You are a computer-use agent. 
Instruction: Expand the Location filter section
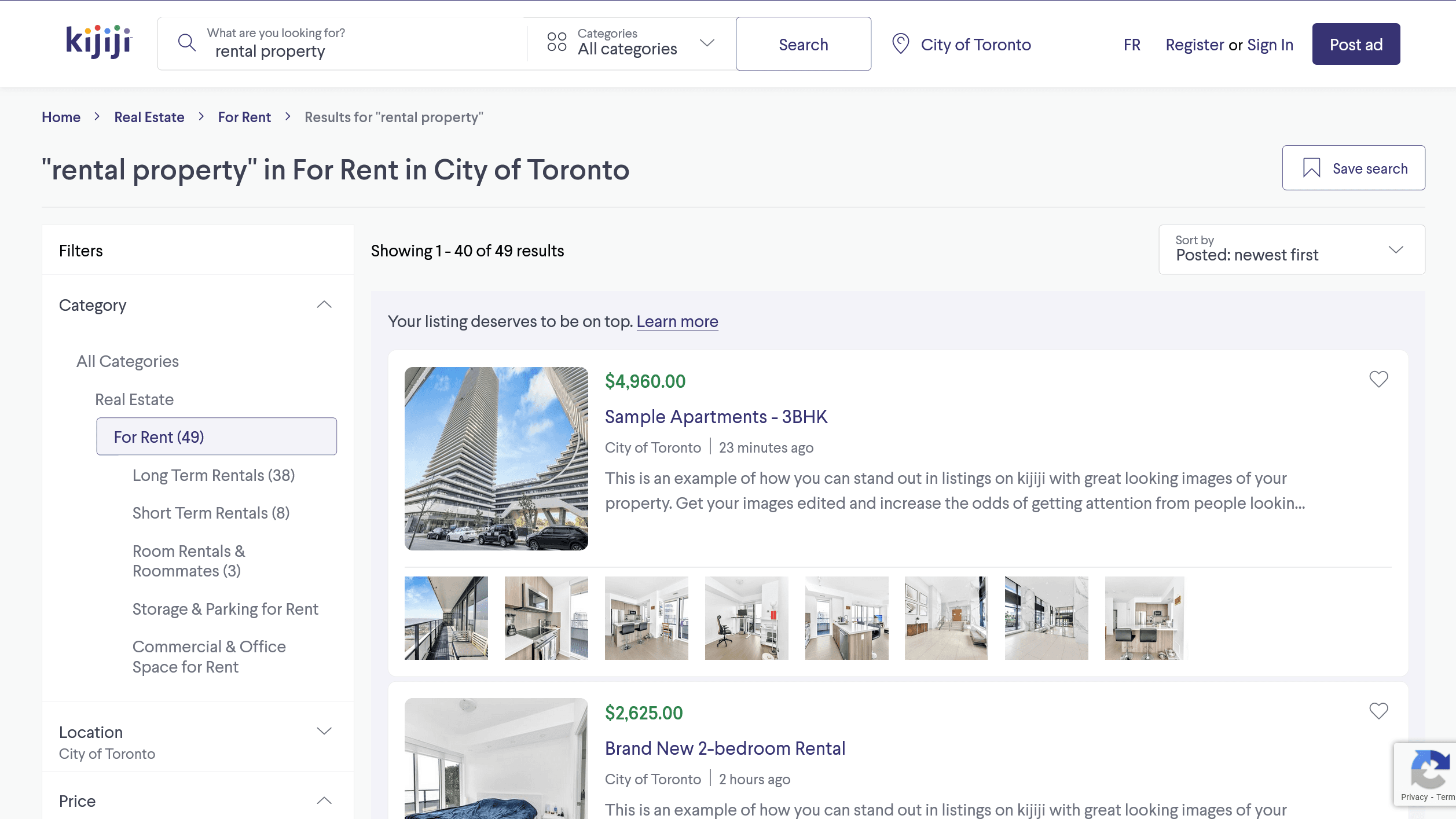(324, 731)
